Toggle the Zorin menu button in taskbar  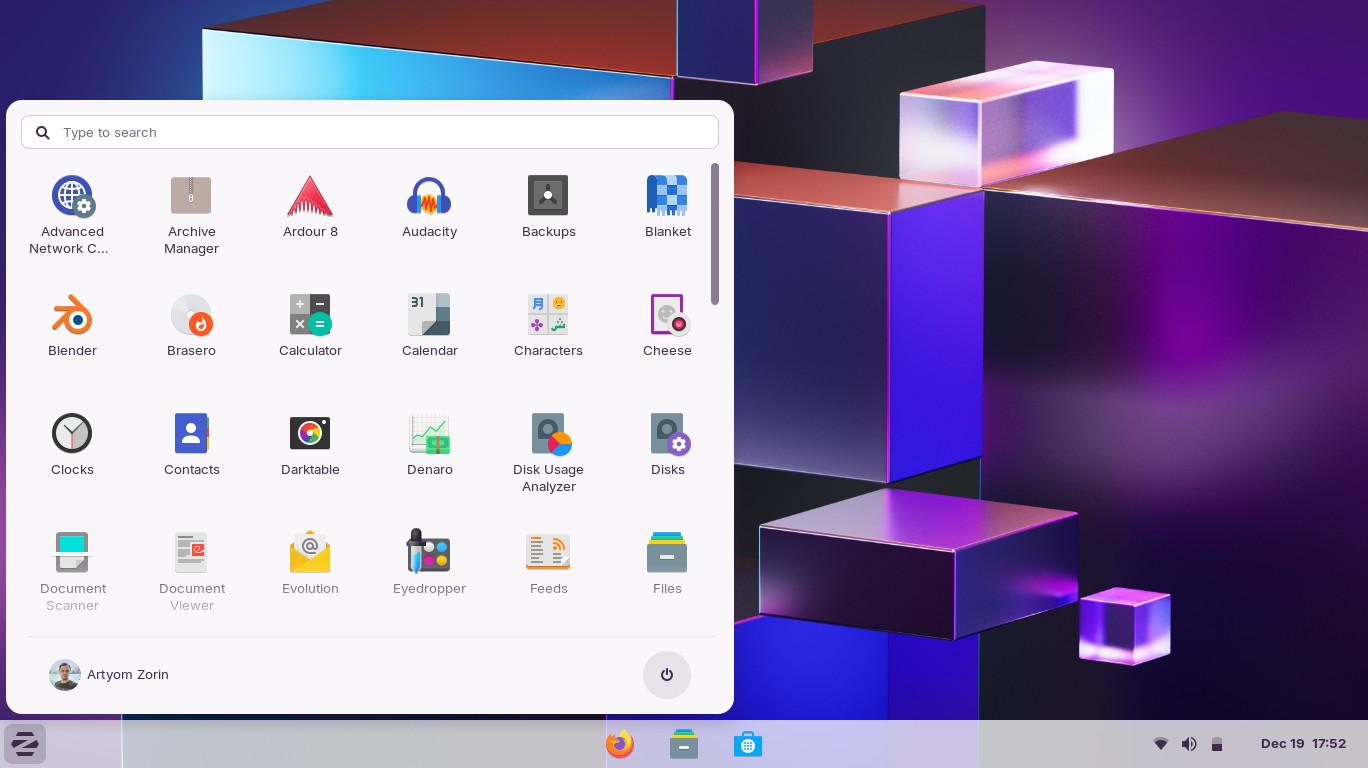pos(25,744)
